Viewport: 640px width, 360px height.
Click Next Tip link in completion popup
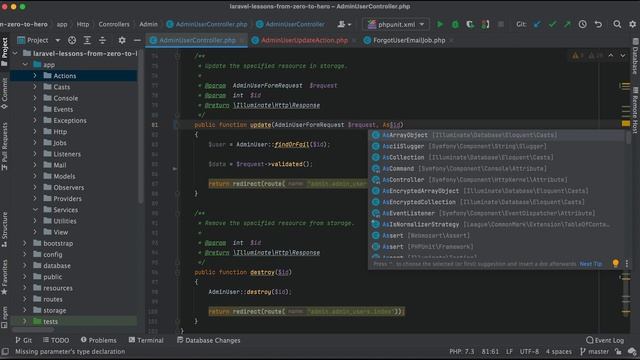click(x=591, y=264)
